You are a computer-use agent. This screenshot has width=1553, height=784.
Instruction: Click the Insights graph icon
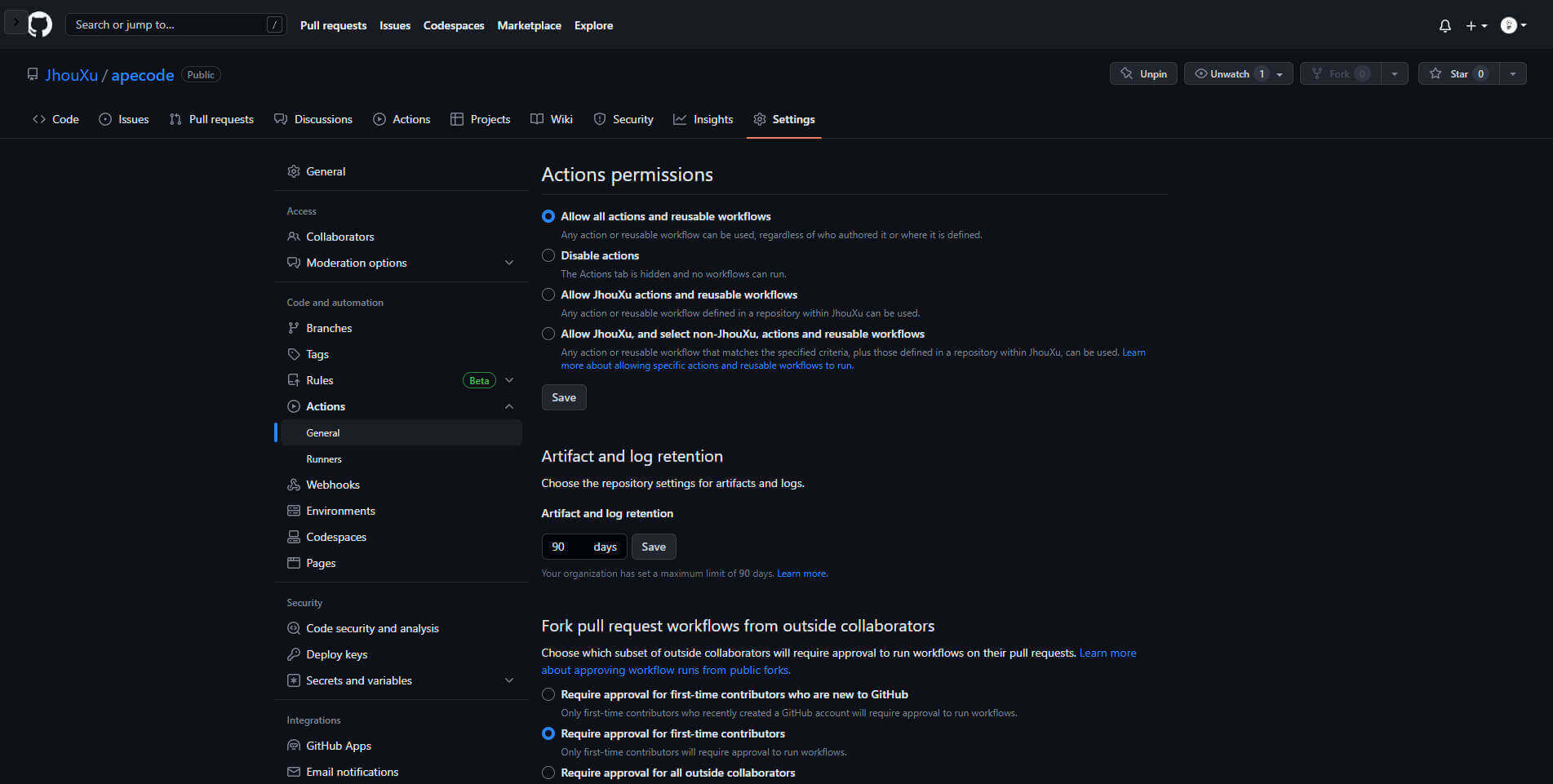pyautogui.click(x=680, y=119)
